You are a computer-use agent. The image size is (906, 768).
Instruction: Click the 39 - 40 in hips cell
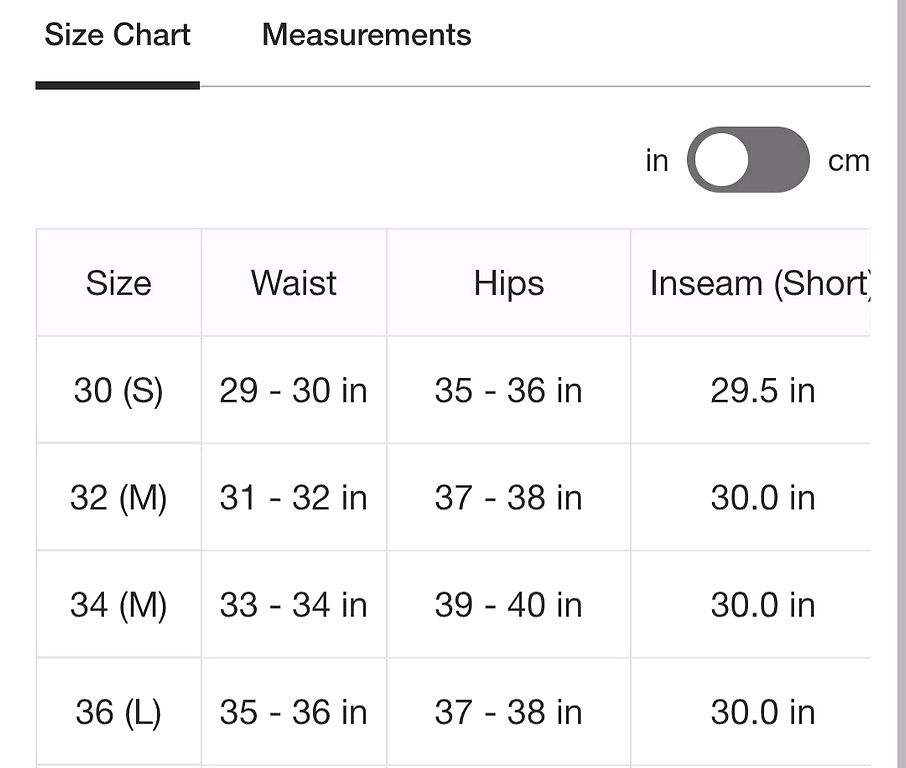click(x=508, y=604)
